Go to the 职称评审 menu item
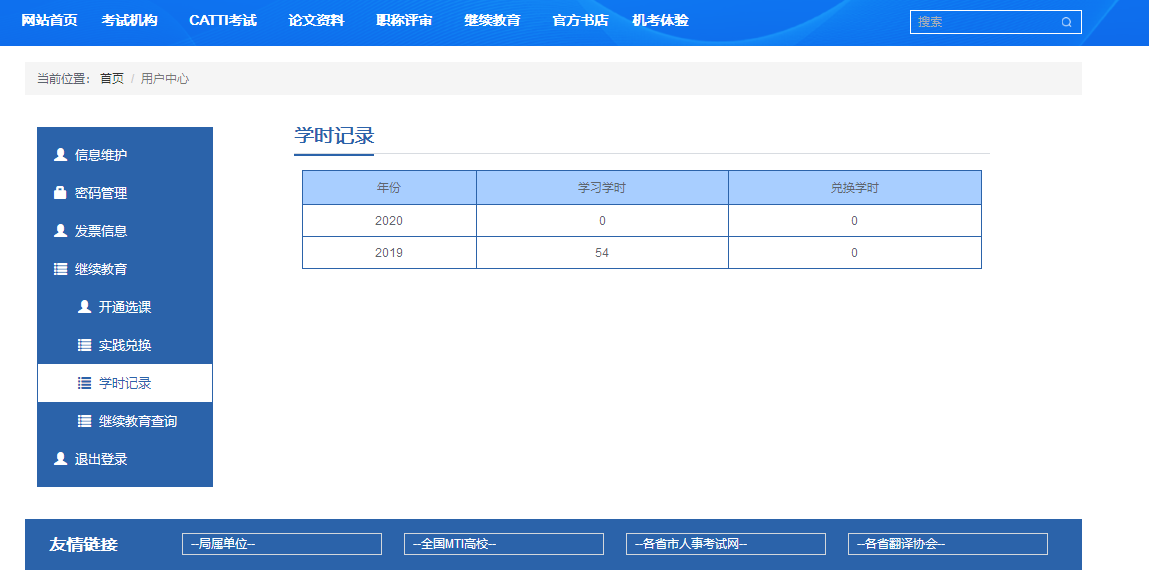The height and width of the screenshot is (577, 1149). 404,21
